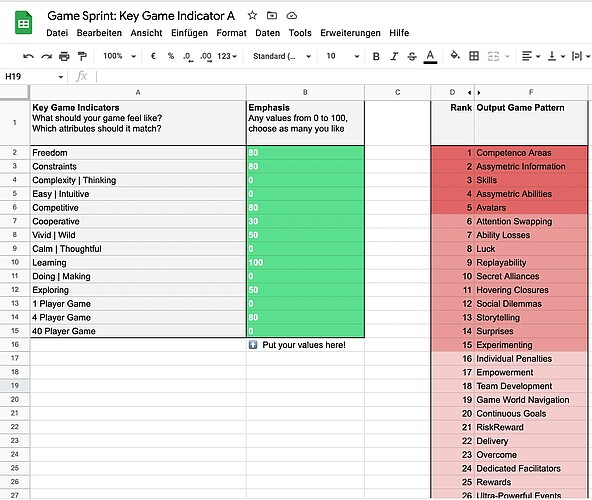Click the formula bar input
The image size is (592, 500).
344,77
